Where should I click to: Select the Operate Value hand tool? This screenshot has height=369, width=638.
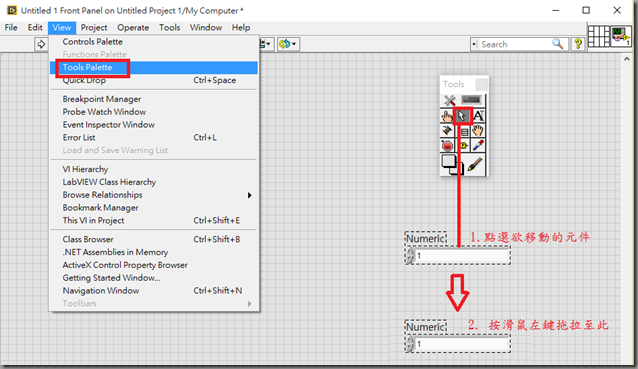tap(447, 116)
